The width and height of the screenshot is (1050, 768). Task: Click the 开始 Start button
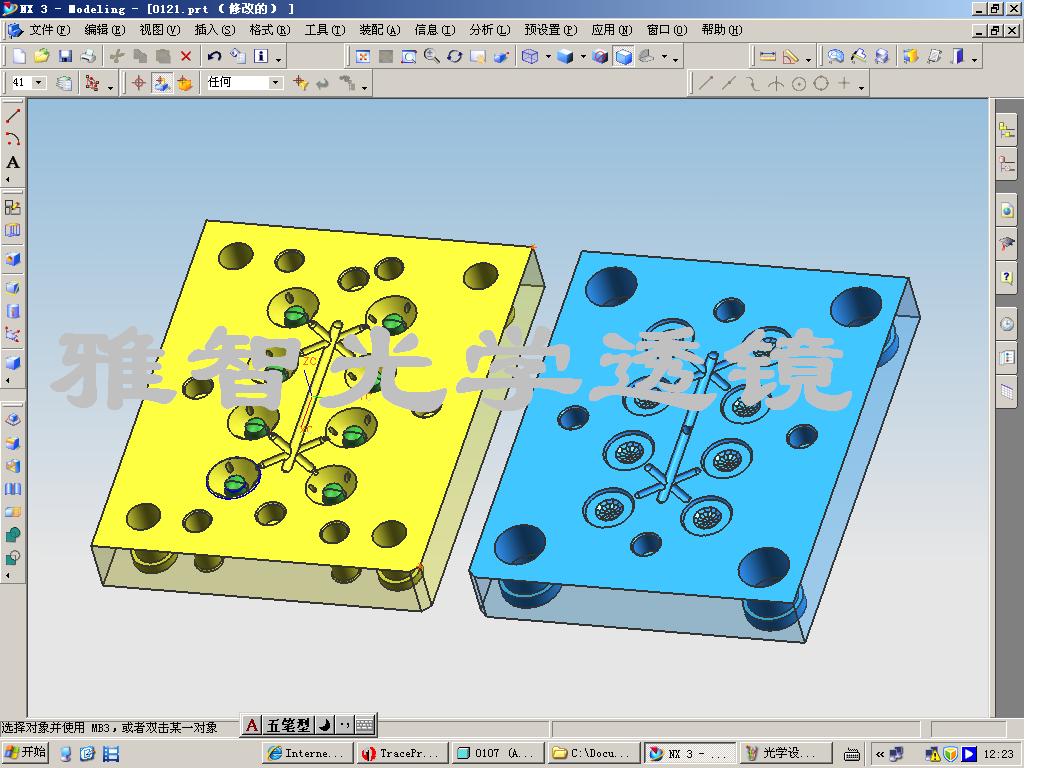(25, 753)
